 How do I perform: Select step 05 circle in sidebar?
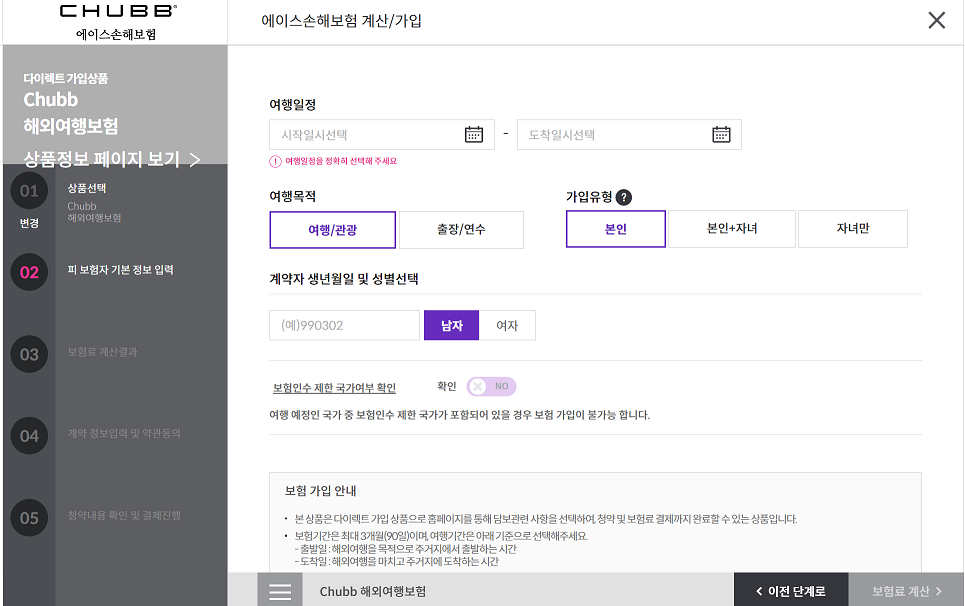(29, 518)
